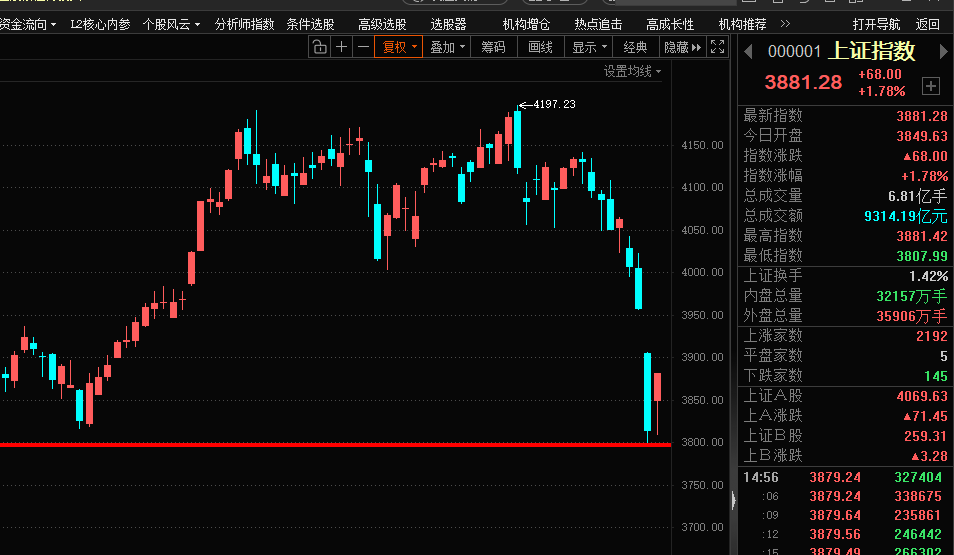This screenshot has width=954, height=555.
Task: Zoom in chart with plus icon
Action: [342, 47]
